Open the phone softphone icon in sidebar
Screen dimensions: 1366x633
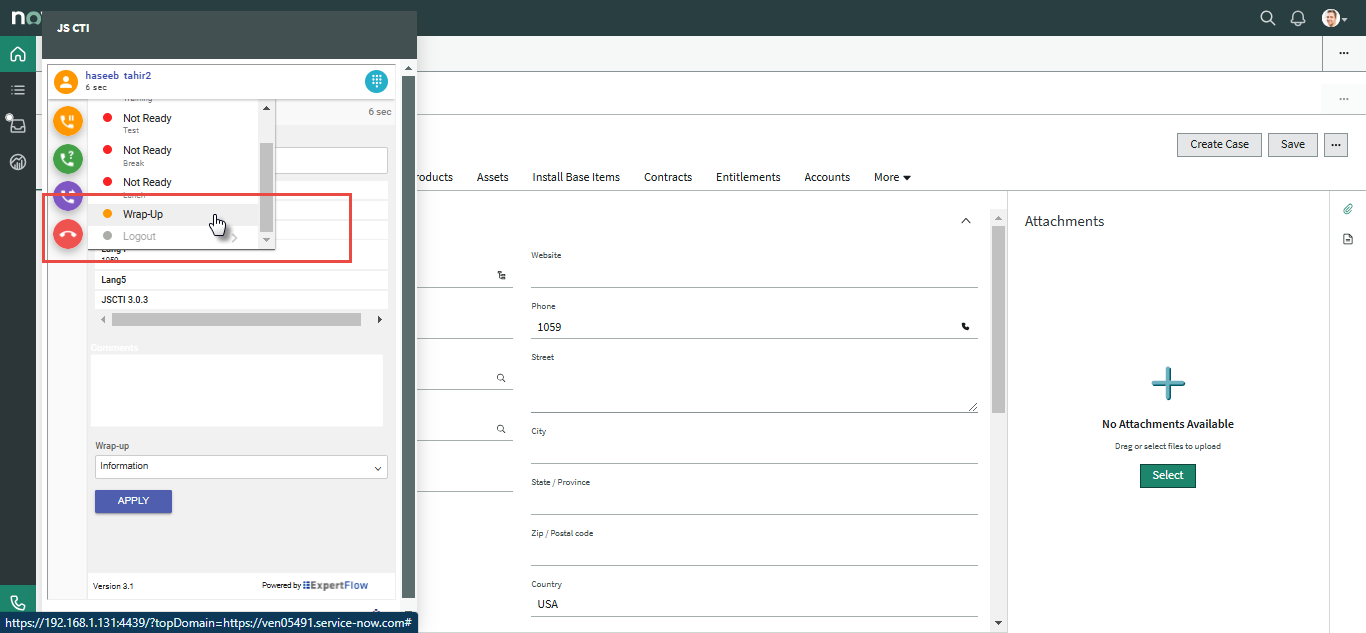[18, 603]
